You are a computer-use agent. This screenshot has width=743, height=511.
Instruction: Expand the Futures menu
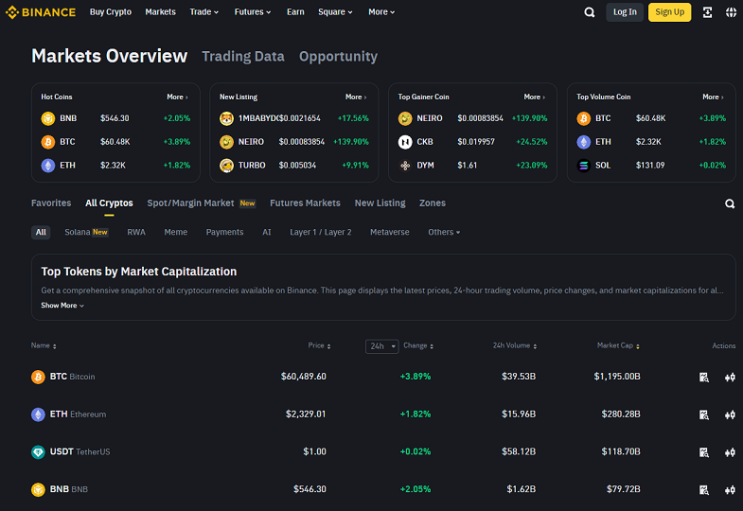click(x=253, y=12)
